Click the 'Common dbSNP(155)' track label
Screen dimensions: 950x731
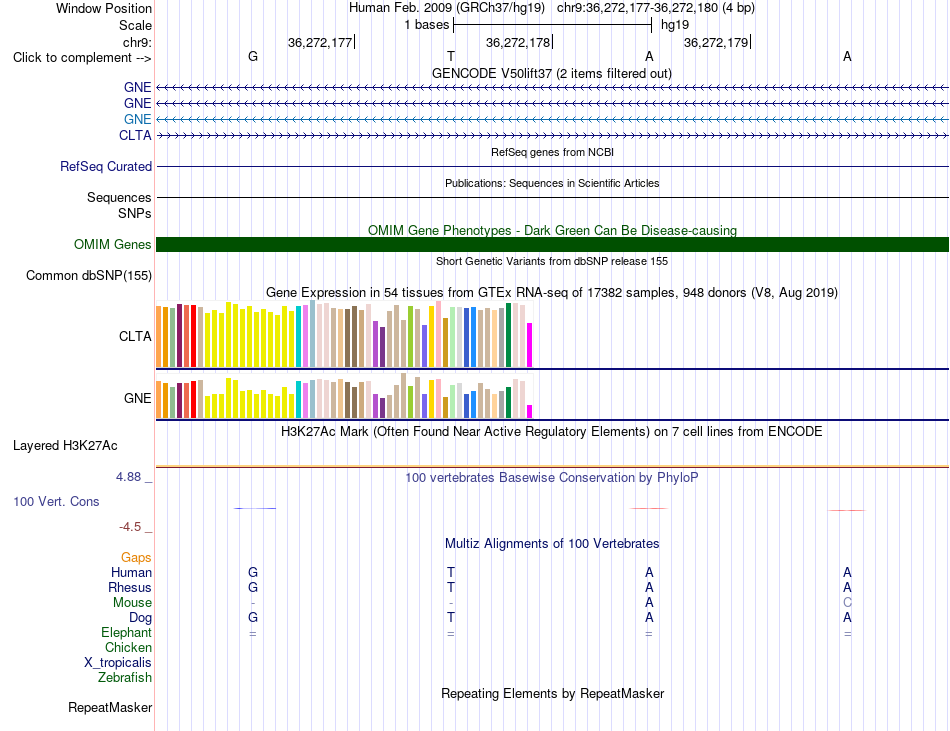89,276
